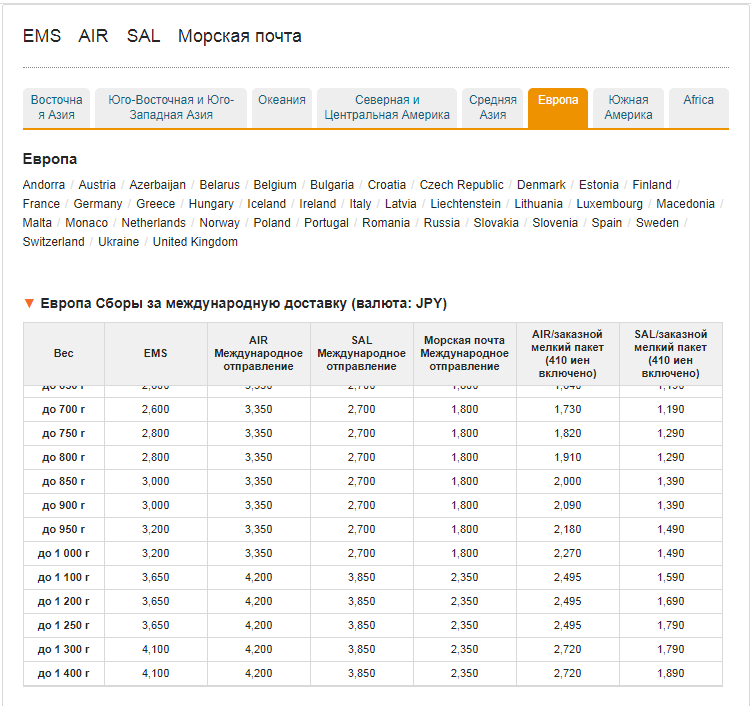Image resolution: width=751 pixels, height=706 pixels.
Task: Click Azerbaijan in the country list
Action: 158,185
